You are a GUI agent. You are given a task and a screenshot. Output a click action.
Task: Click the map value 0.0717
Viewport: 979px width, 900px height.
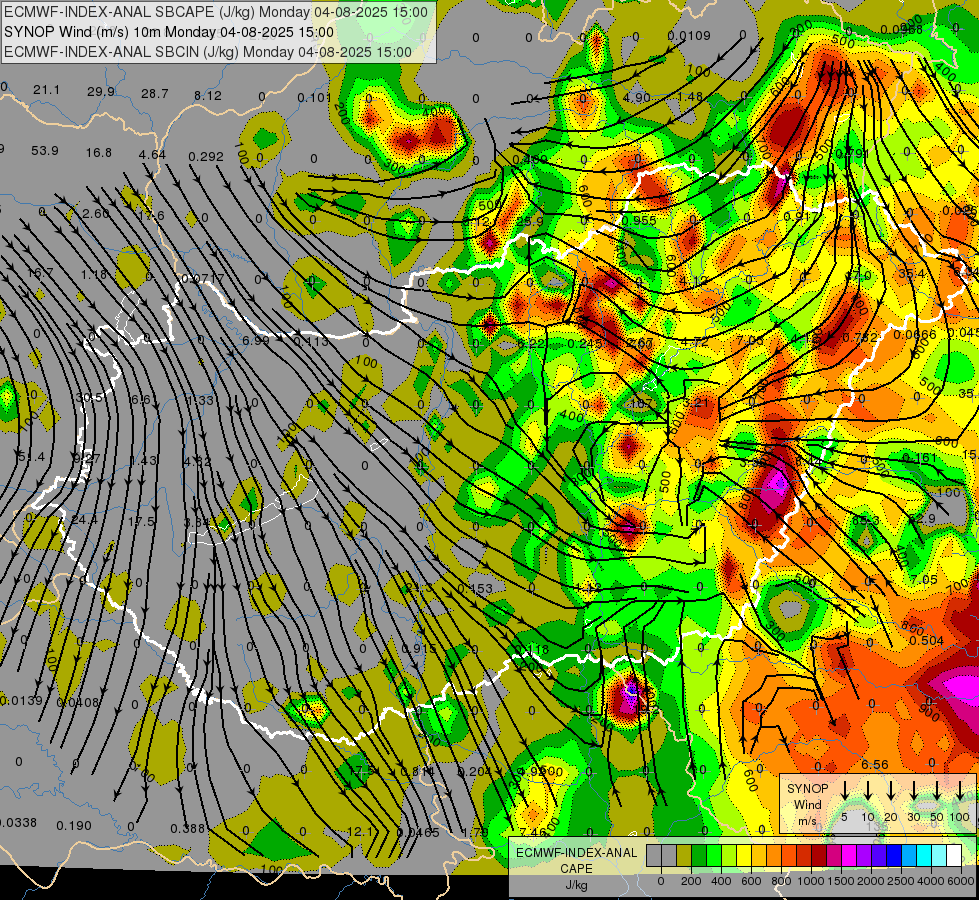click(x=202, y=277)
